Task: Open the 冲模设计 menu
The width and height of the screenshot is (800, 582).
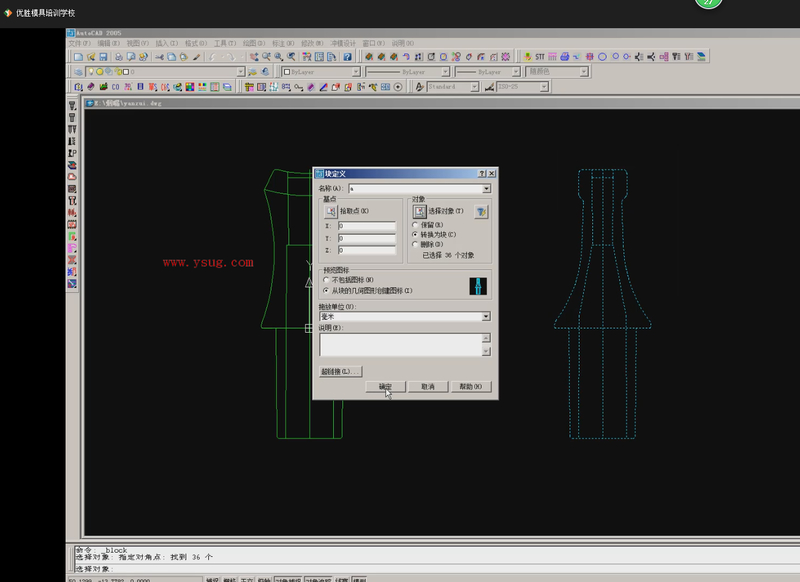Action: (343, 43)
